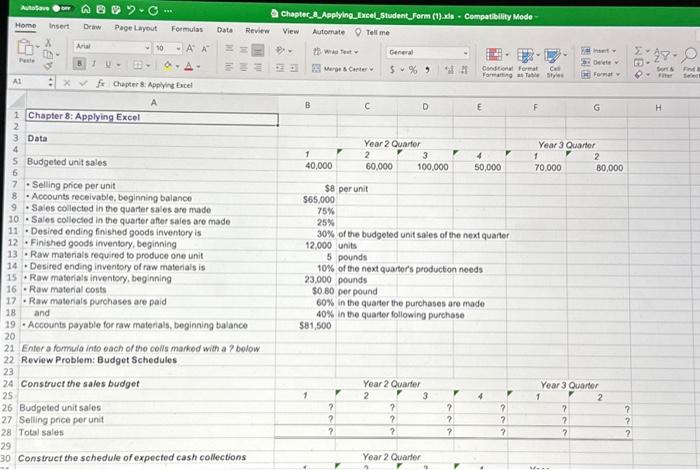Click the Orientation text angle icon

(280, 50)
